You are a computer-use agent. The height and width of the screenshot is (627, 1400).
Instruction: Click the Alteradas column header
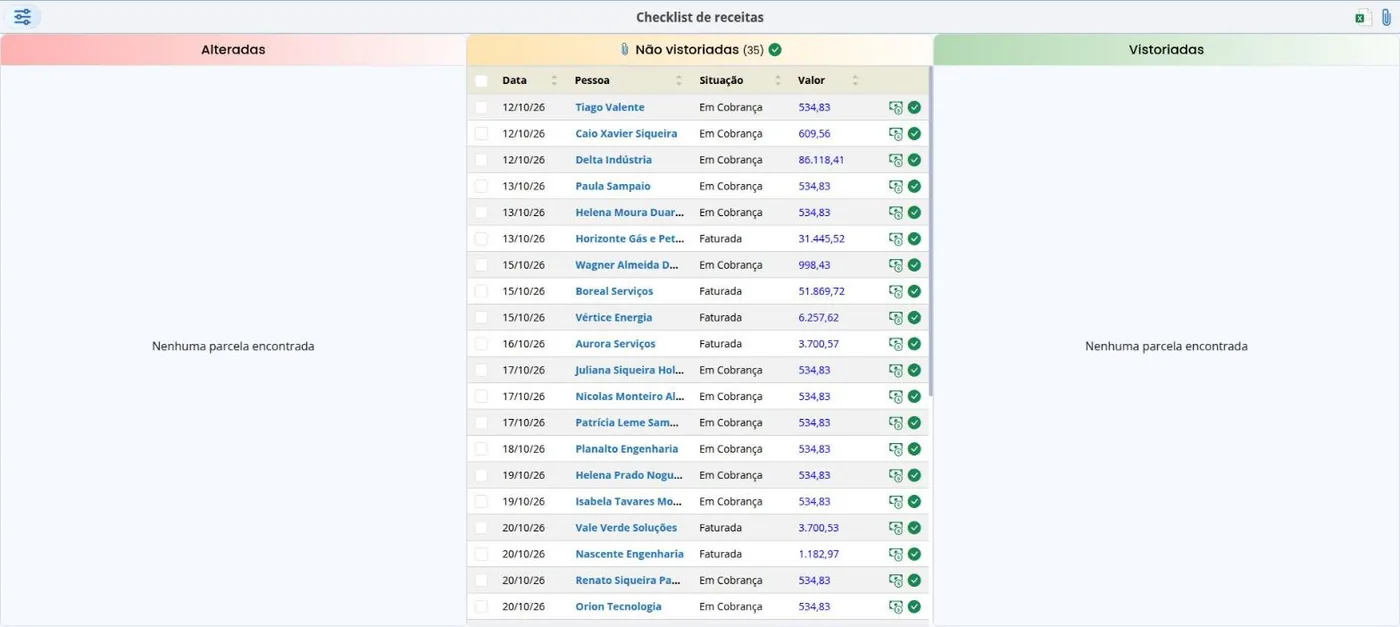[233, 49]
